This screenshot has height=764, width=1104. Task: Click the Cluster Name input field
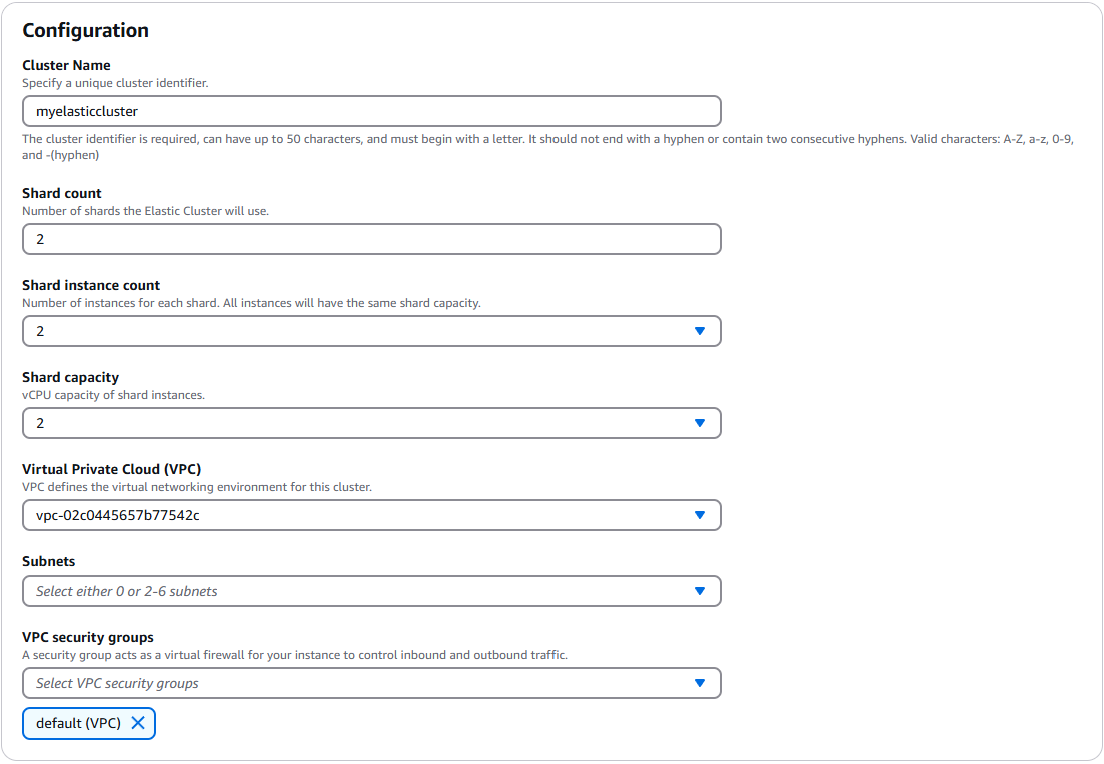tap(370, 110)
